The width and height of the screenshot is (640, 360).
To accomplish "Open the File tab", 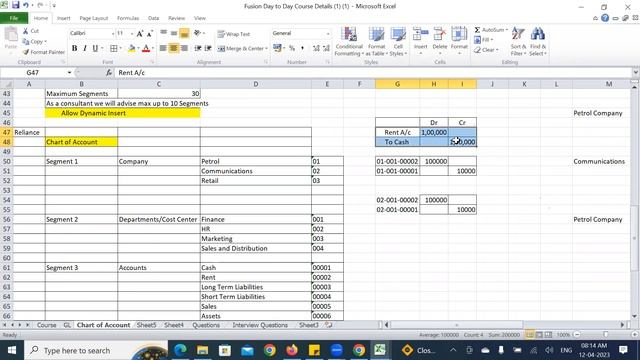I will (14, 18).
